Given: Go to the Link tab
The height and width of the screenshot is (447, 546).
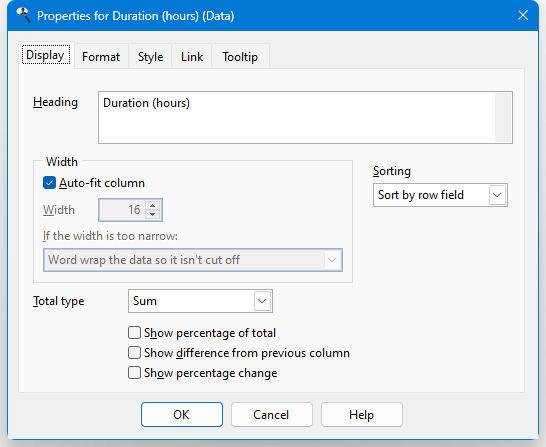Looking at the screenshot, I should [192, 57].
